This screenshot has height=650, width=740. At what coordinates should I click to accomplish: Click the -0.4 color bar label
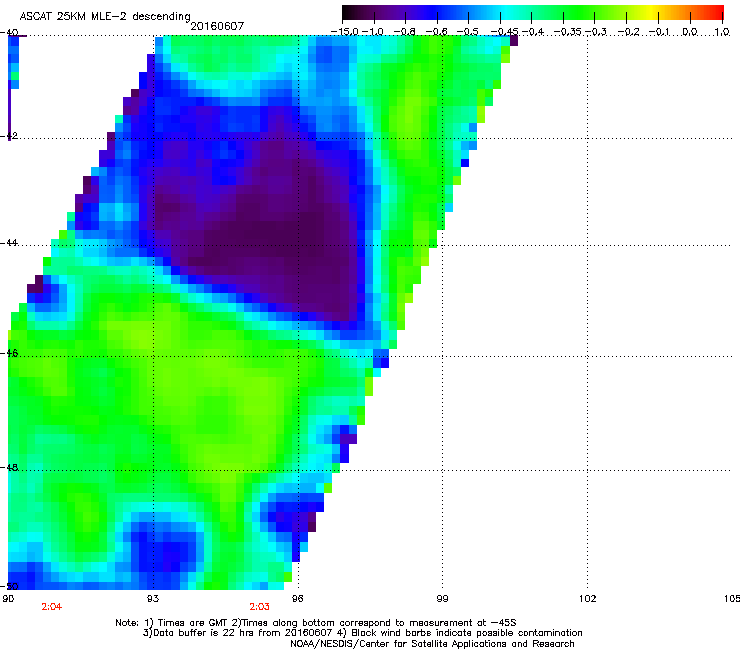[533, 32]
